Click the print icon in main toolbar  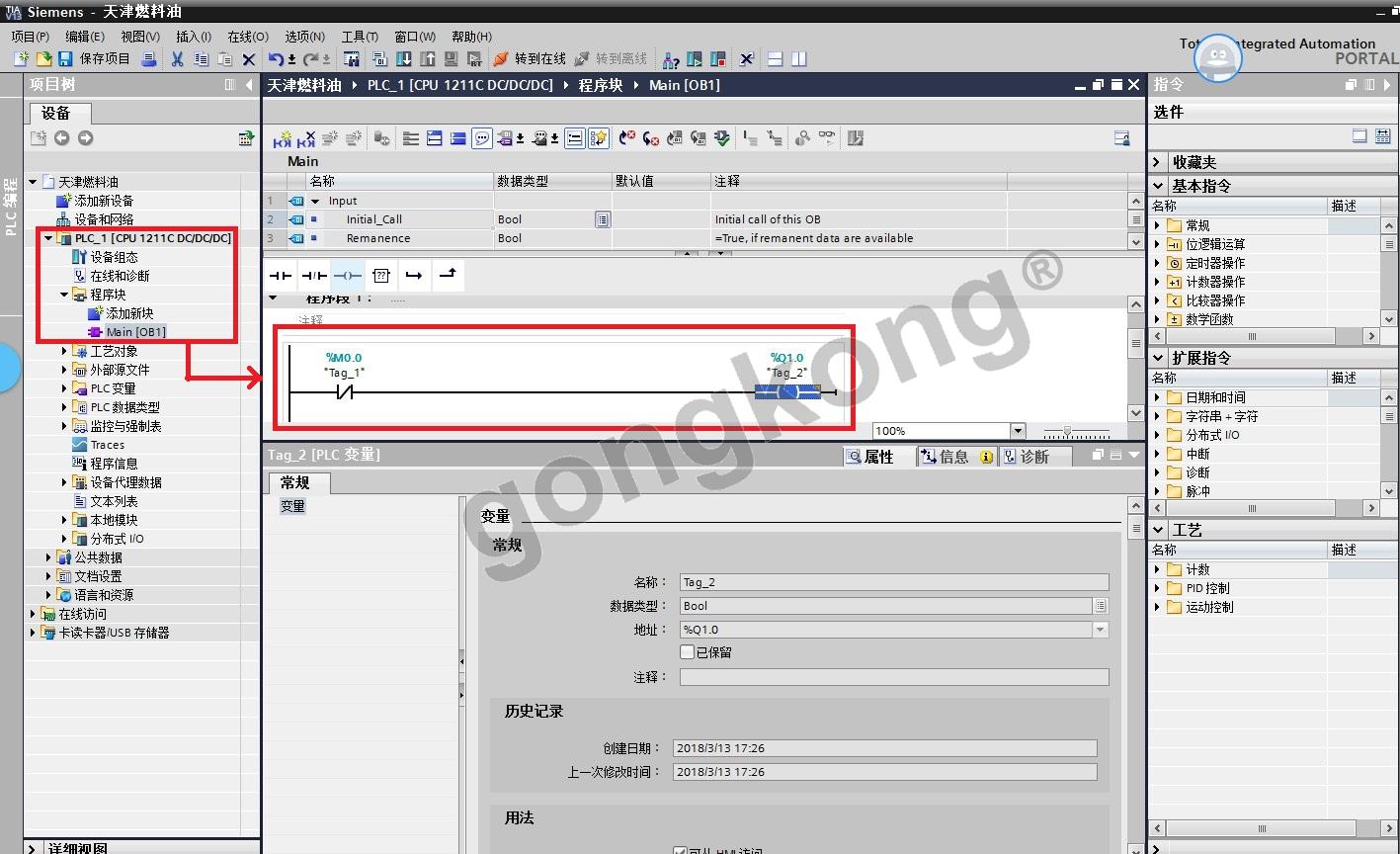pos(149,59)
